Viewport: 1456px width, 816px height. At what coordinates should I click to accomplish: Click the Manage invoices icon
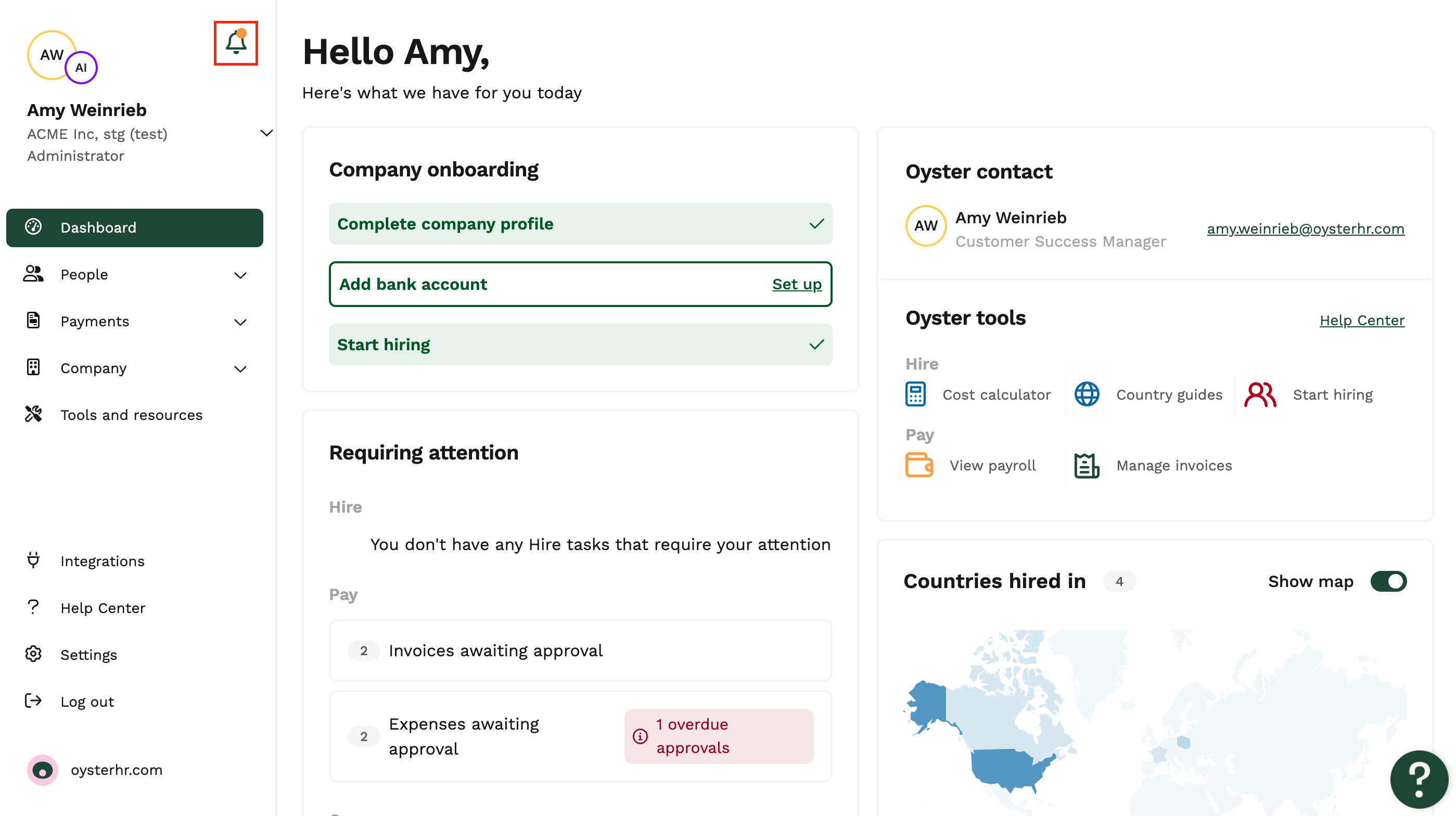coord(1087,465)
